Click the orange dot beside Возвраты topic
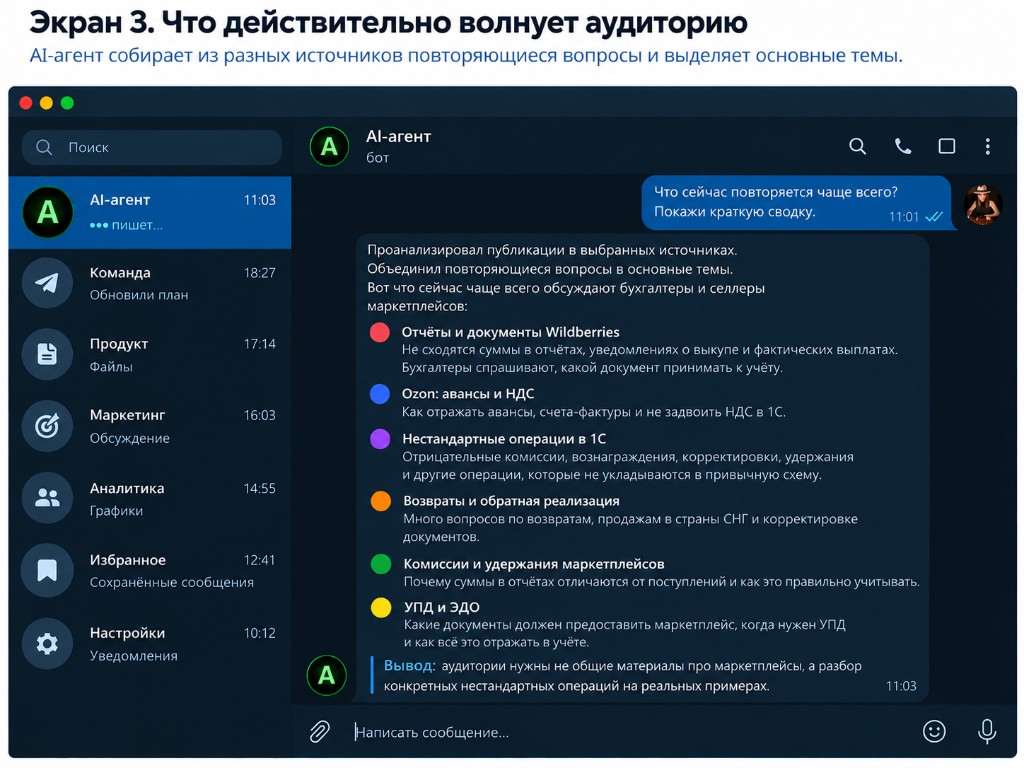This screenshot has width=1024, height=768. click(381, 501)
